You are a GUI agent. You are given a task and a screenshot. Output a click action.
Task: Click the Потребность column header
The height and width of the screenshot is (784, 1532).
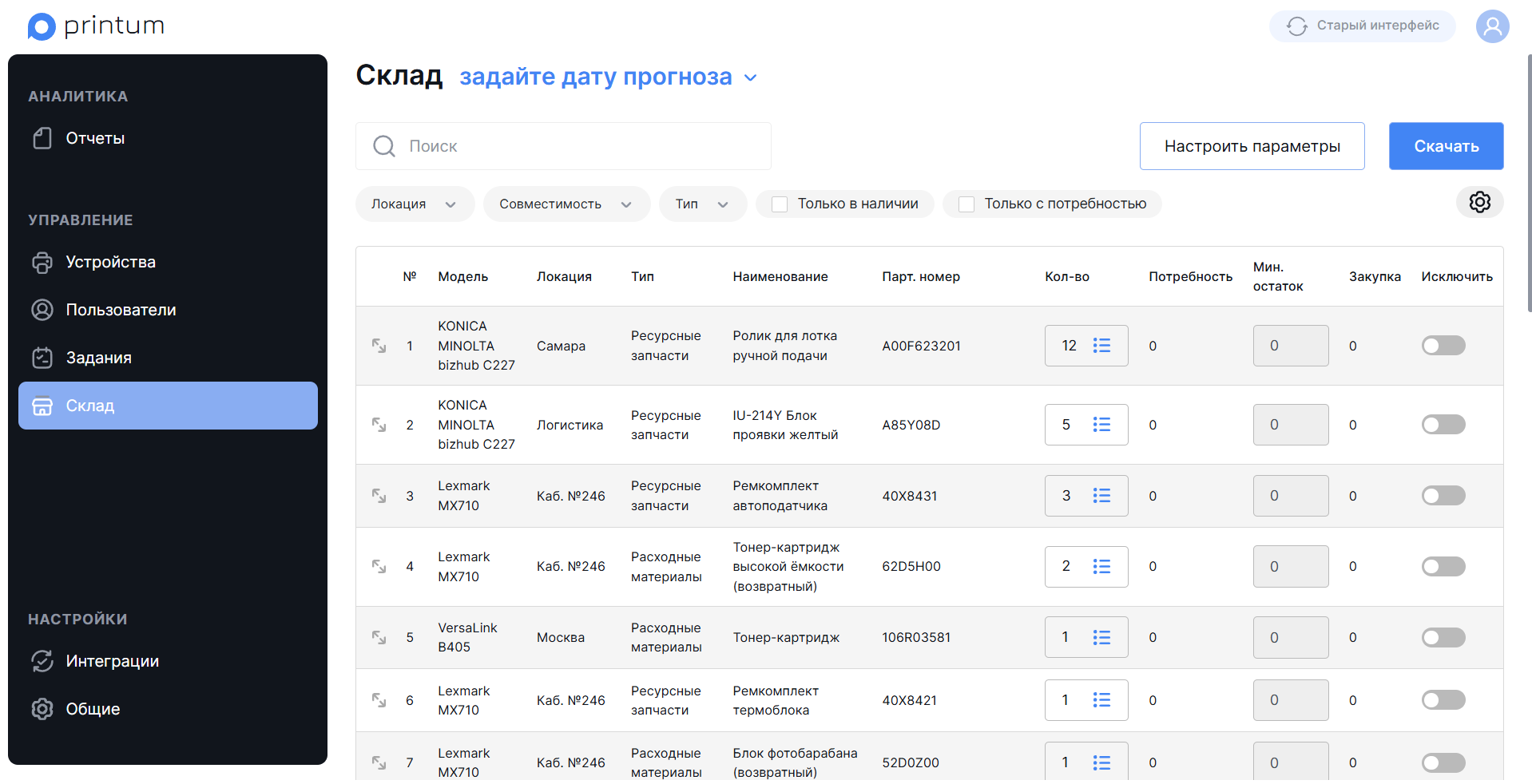coord(1190,276)
